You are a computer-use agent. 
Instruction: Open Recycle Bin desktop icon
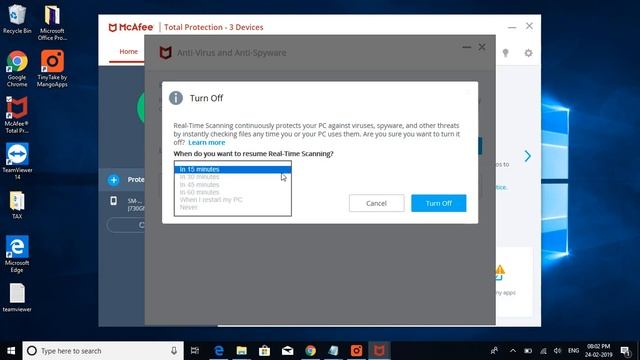(17, 19)
